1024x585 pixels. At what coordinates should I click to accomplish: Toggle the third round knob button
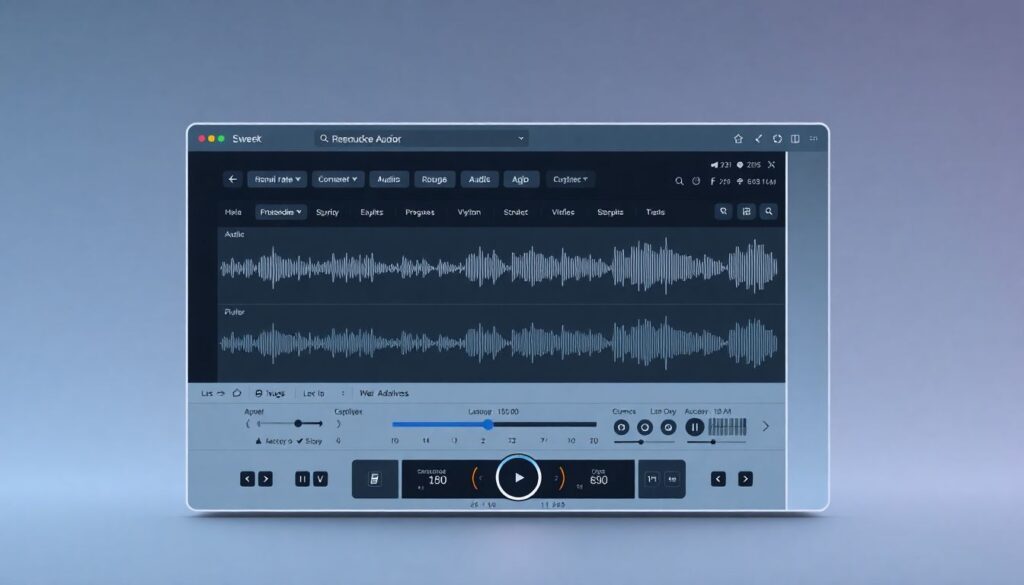click(667, 427)
